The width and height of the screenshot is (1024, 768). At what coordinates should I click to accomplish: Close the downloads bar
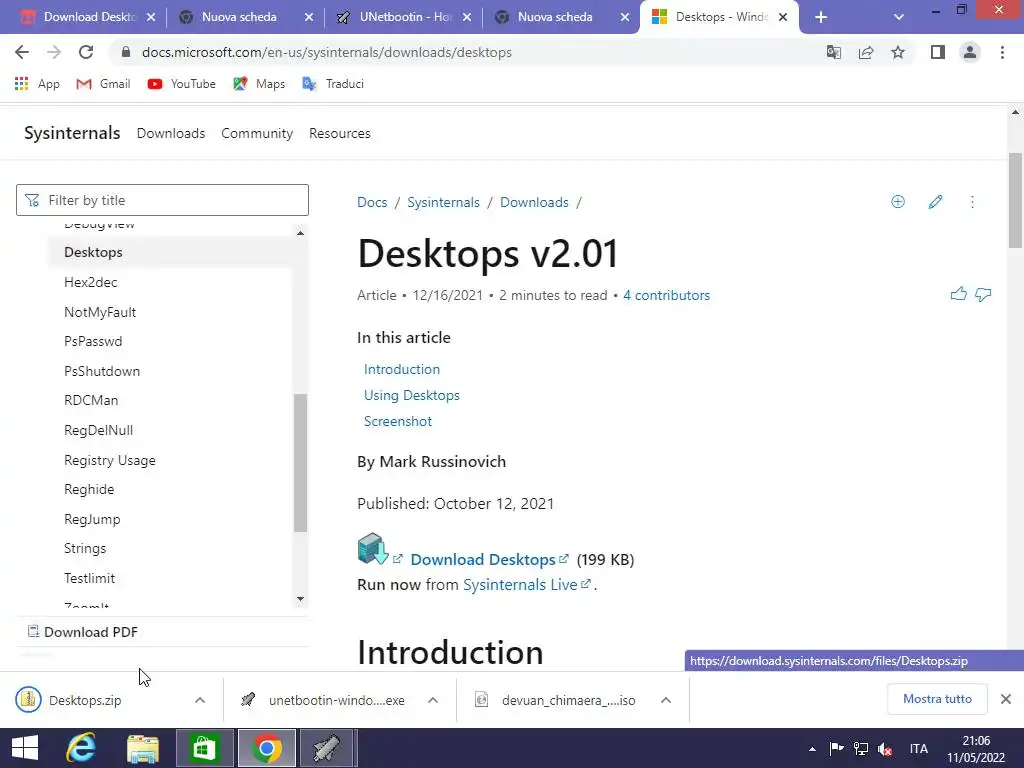pyautogui.click(x=1006, y=699)
